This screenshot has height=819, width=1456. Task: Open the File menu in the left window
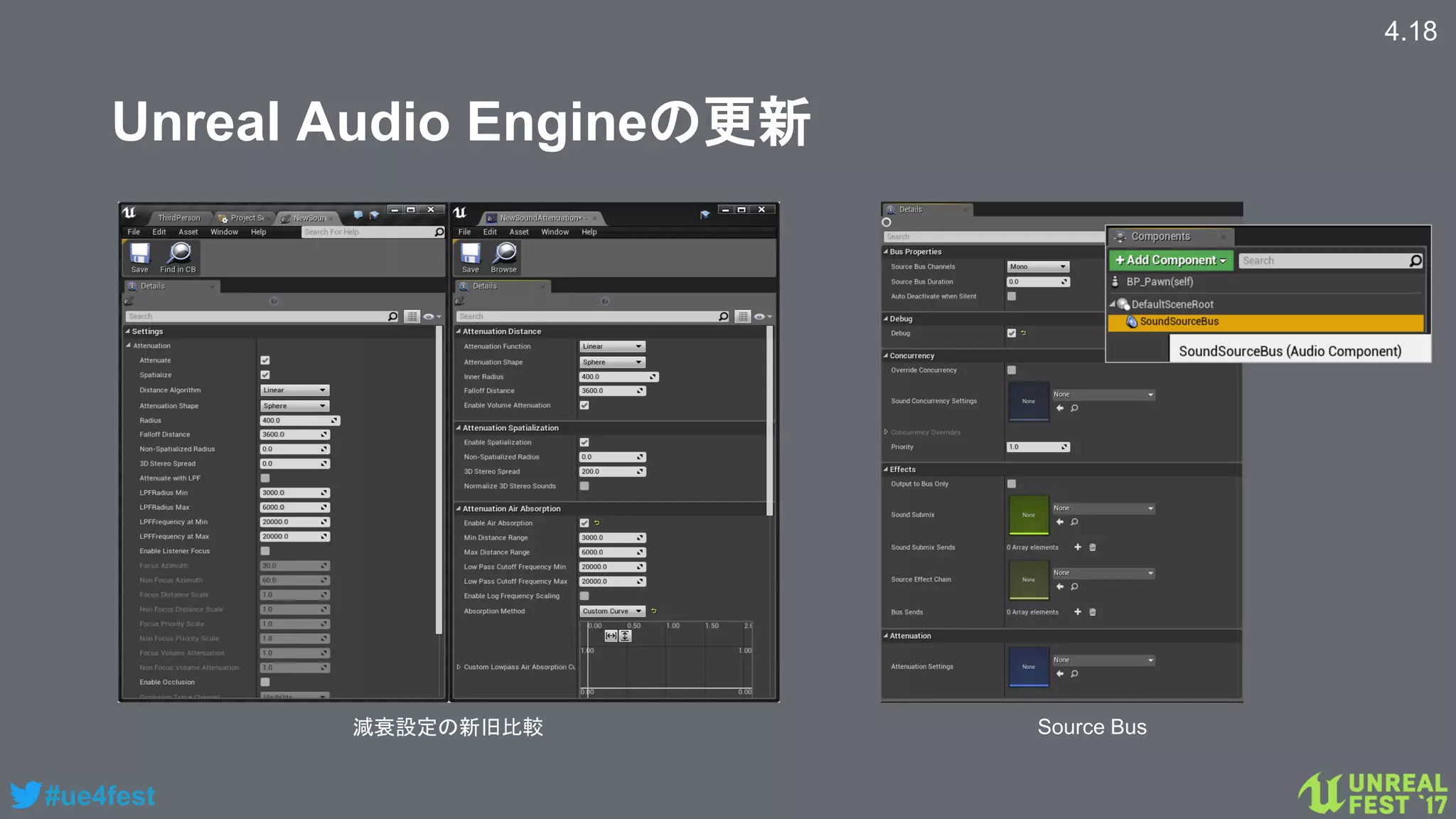(134, 232)
